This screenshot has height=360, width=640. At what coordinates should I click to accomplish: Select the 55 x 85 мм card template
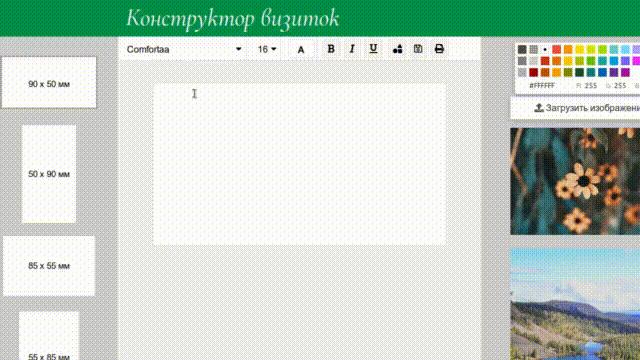[x=49, y=336]
